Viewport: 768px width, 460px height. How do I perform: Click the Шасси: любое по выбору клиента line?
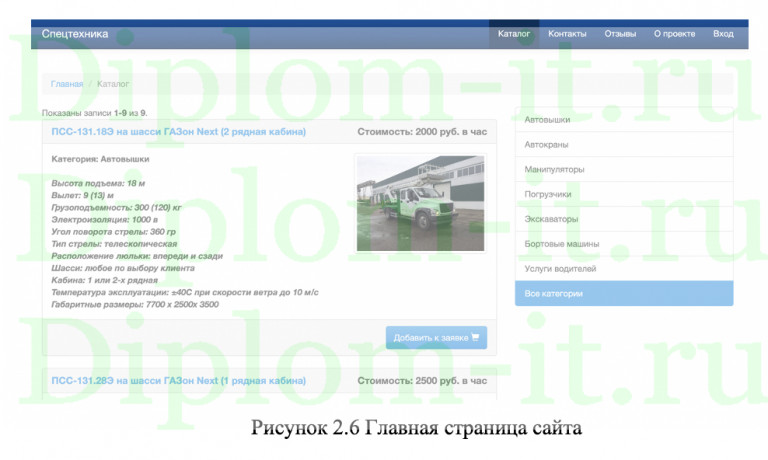click(123, 268)
